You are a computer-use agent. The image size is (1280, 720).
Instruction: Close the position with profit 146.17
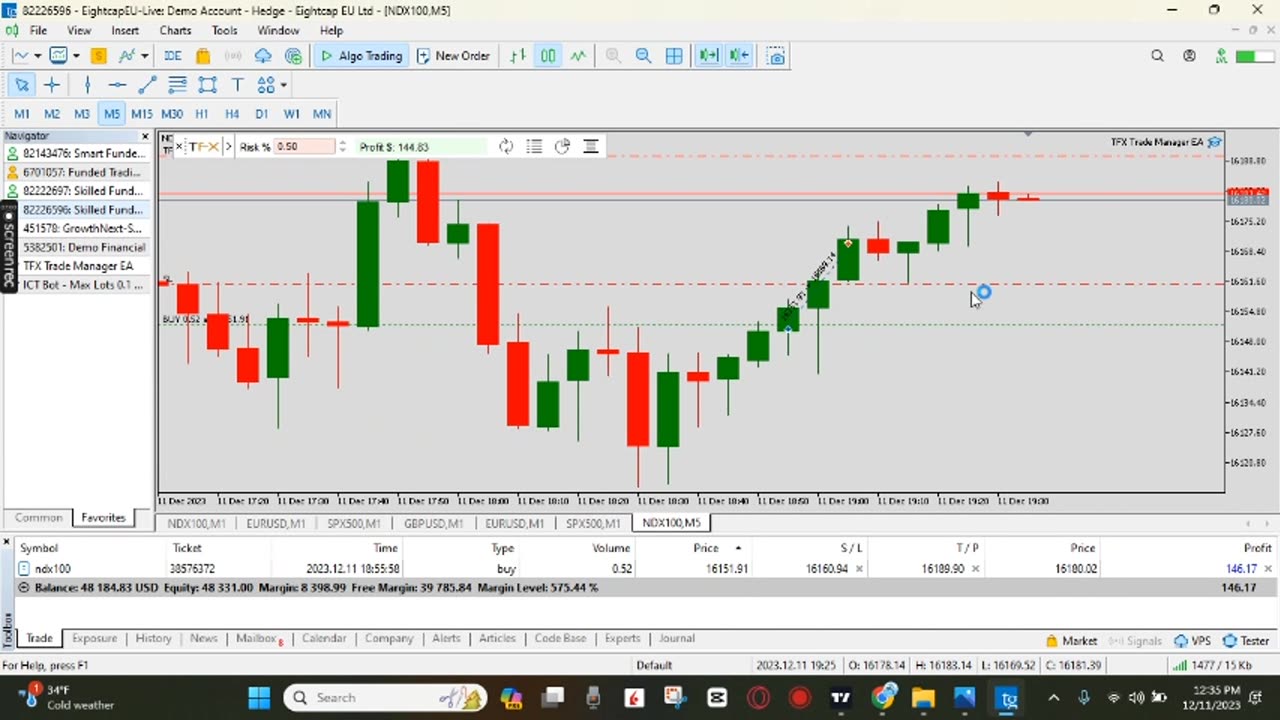coord(1269,569)
